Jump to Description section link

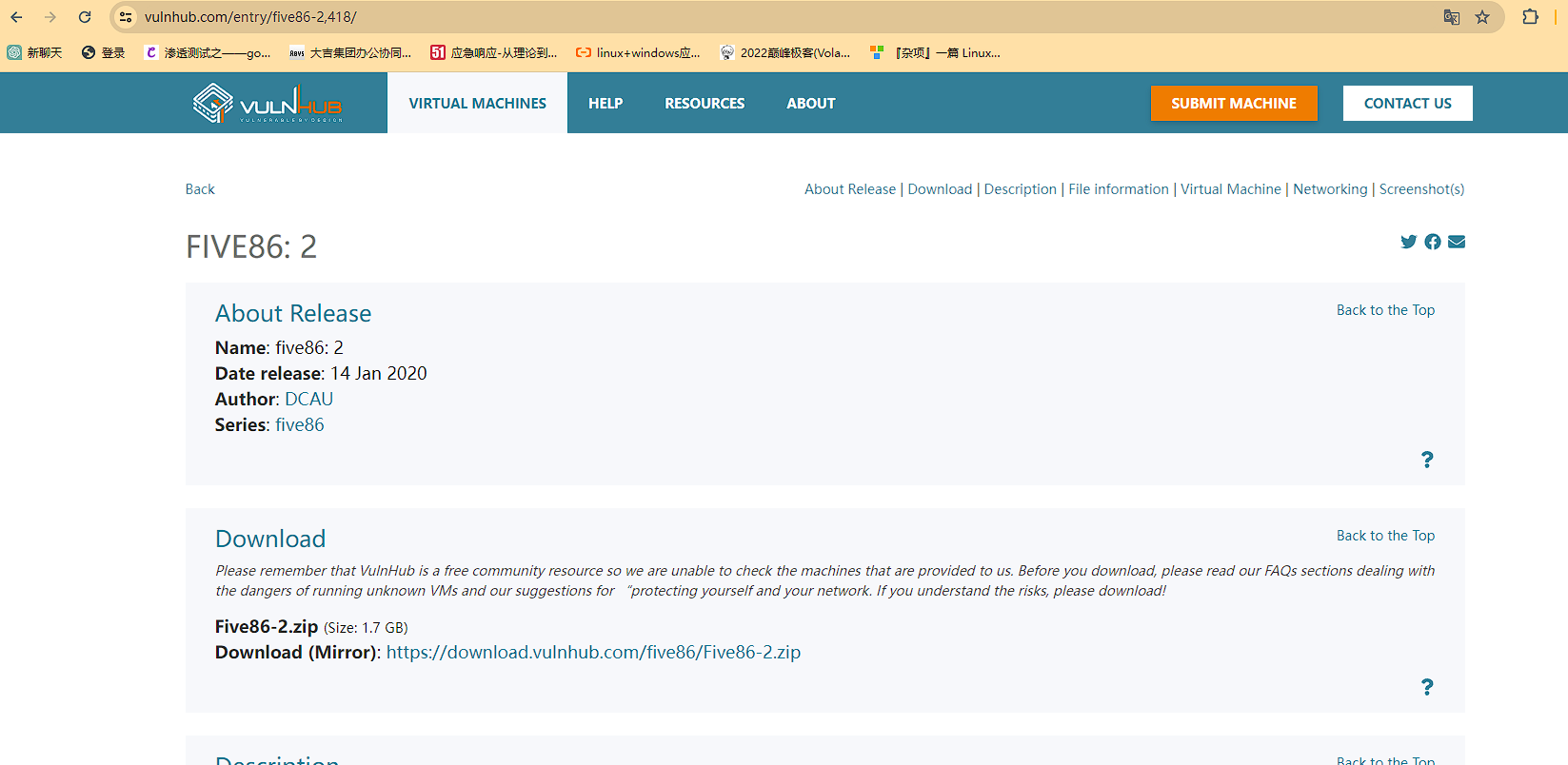coord(1021,189)
